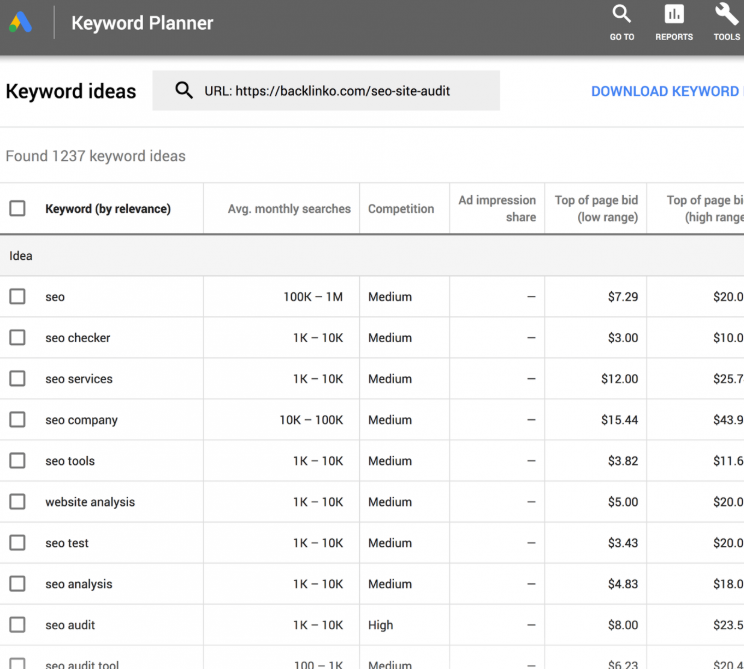Click the $7.29 low range bid
Screen dimensions: 744x669
(x=623, y=297)
